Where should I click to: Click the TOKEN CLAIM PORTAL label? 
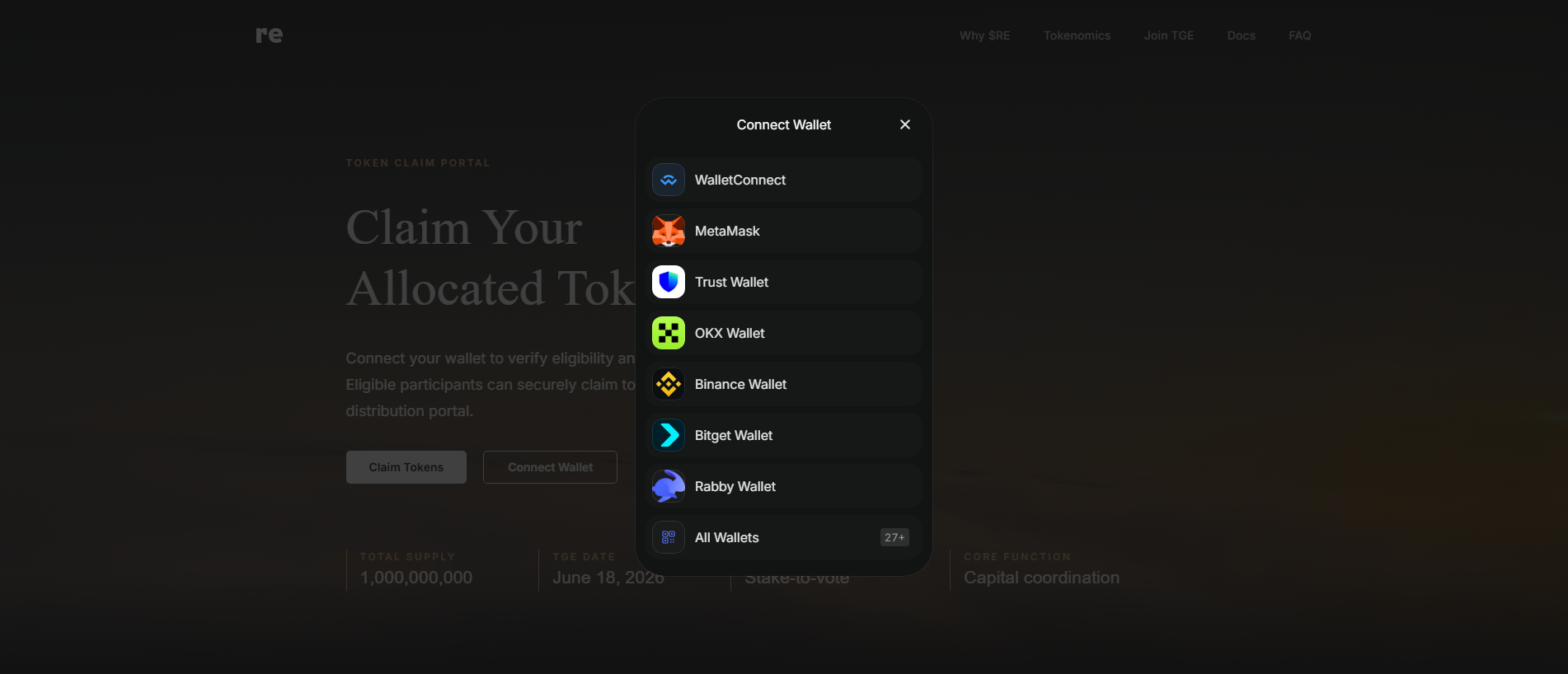(418, 163)
